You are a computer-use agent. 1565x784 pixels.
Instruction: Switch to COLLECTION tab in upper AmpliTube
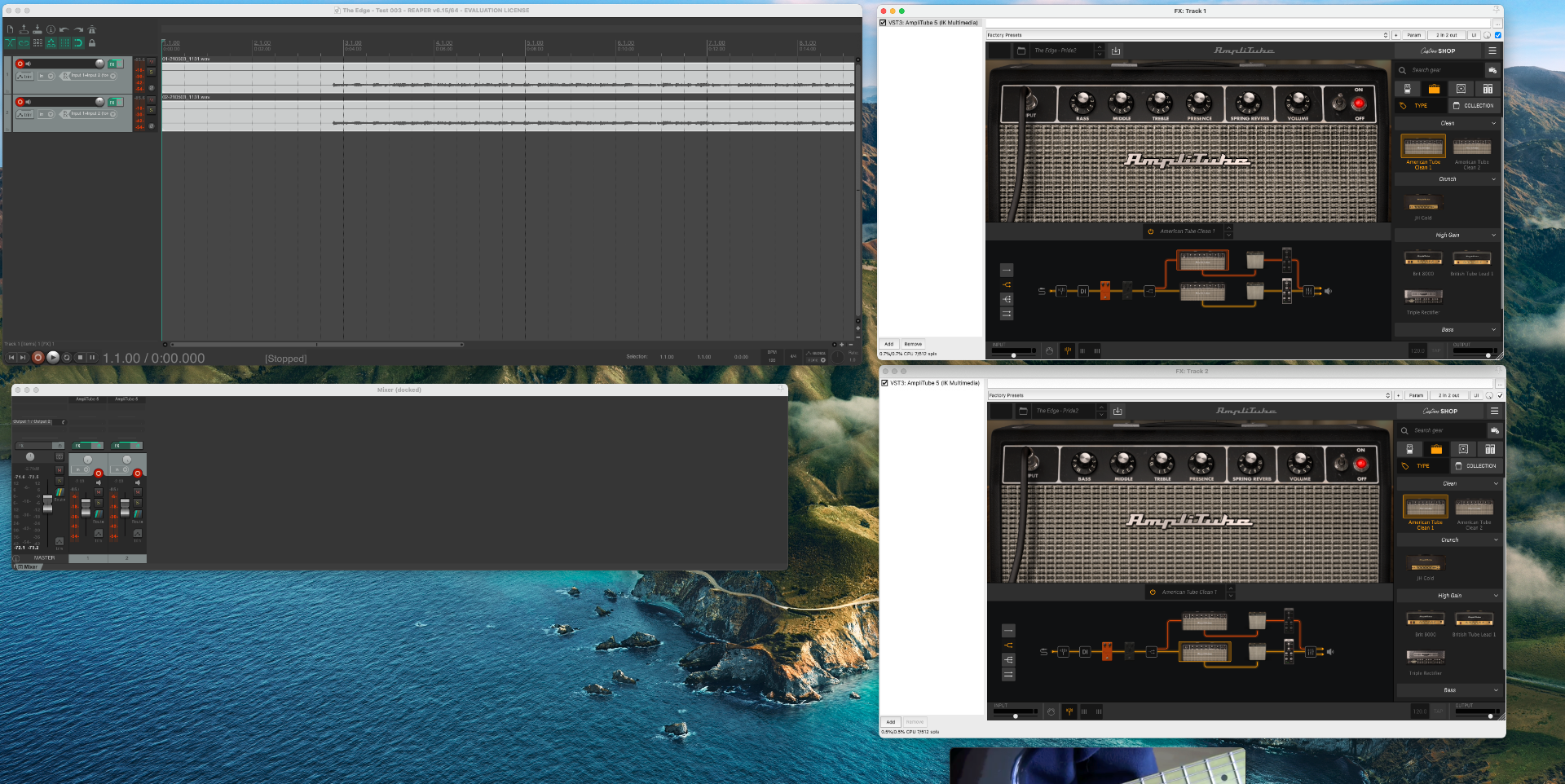point(1474,106)
